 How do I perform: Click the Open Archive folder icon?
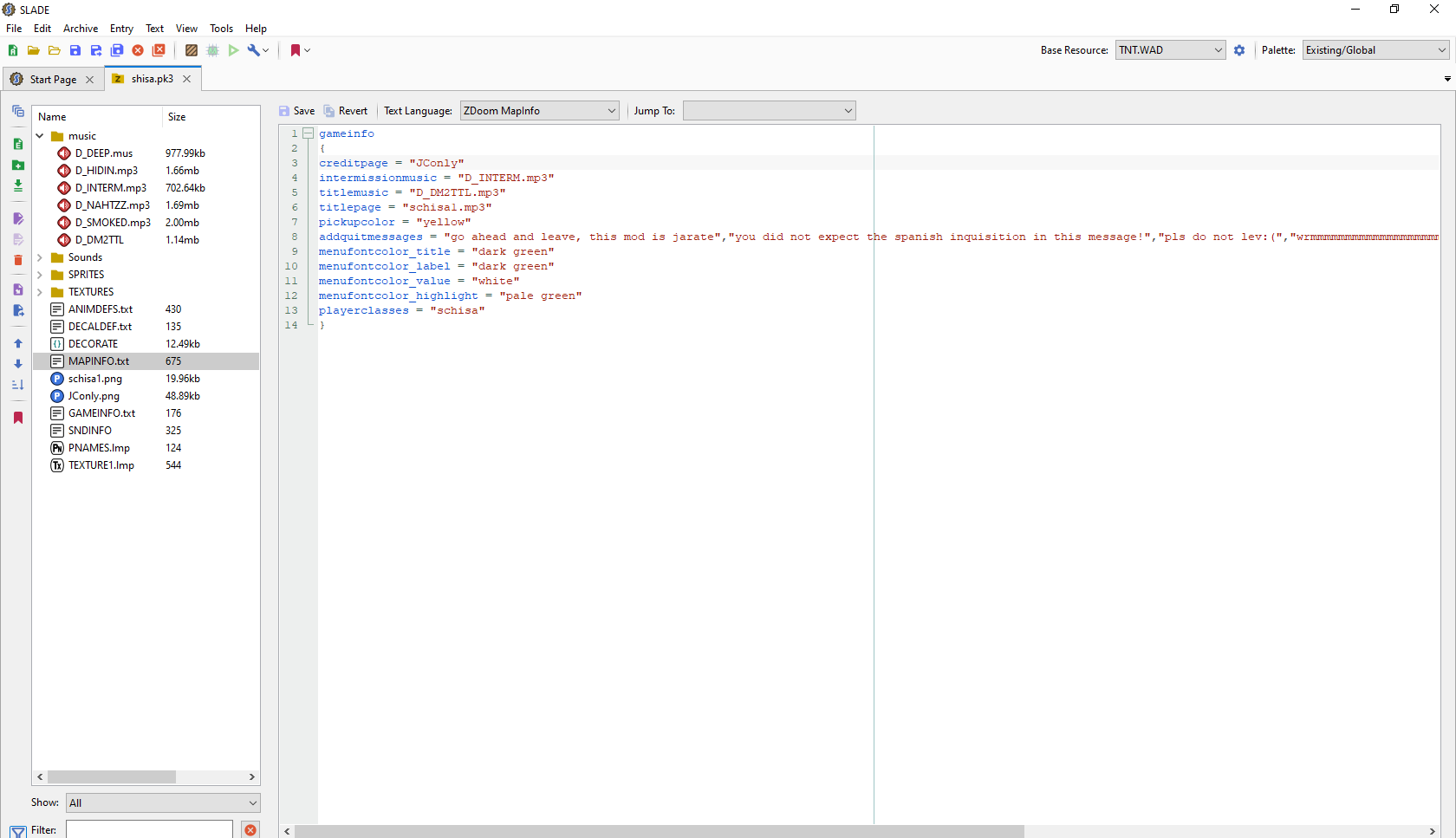pos(34,50)
